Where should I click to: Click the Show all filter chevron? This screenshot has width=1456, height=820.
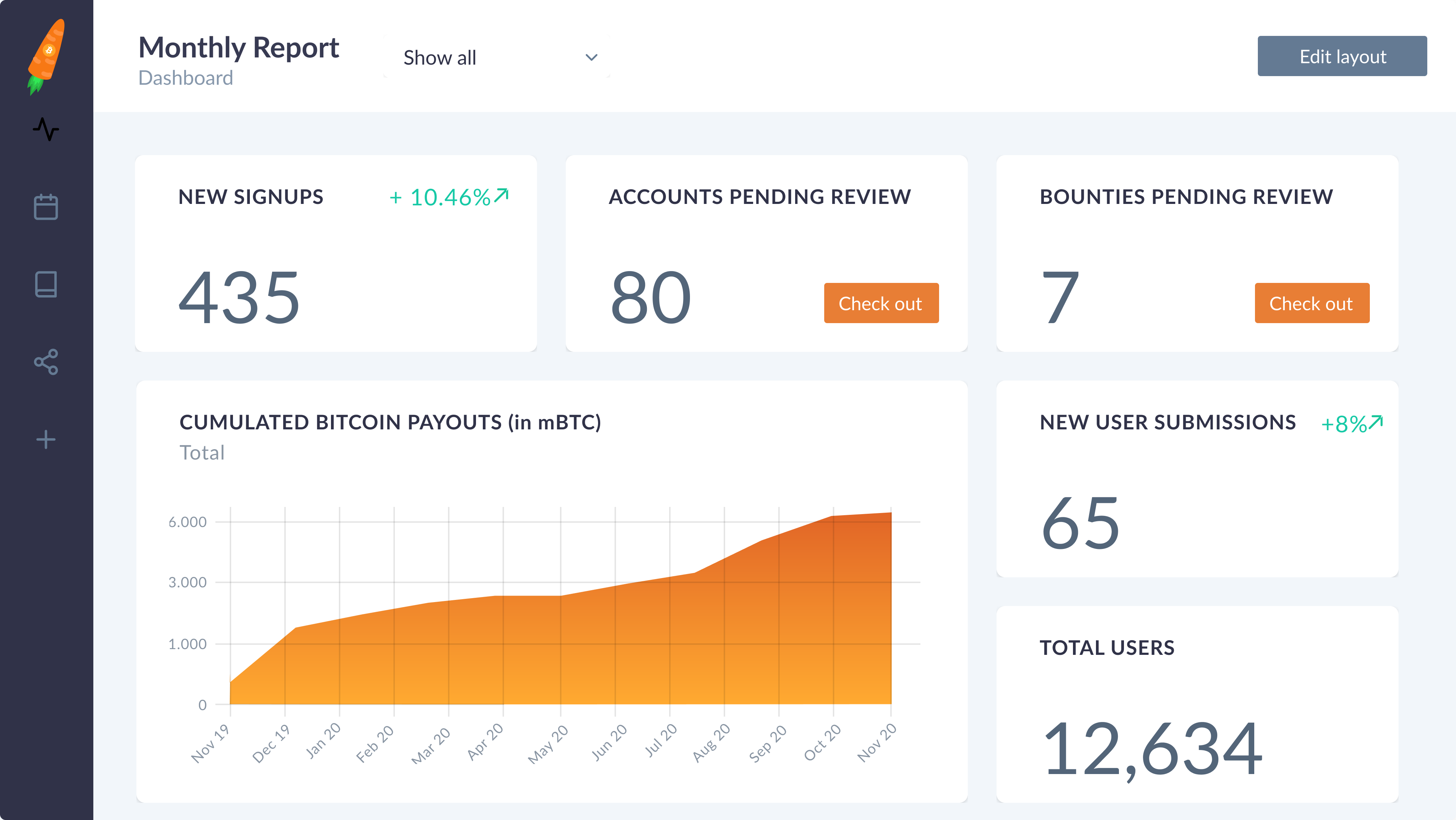(591, 57)
